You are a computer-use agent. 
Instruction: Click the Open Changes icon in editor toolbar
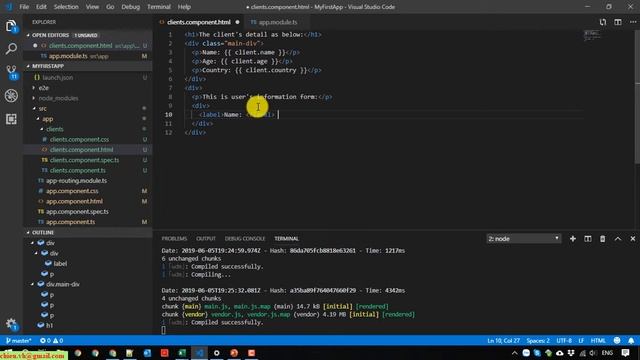click(x=602, y=22)
